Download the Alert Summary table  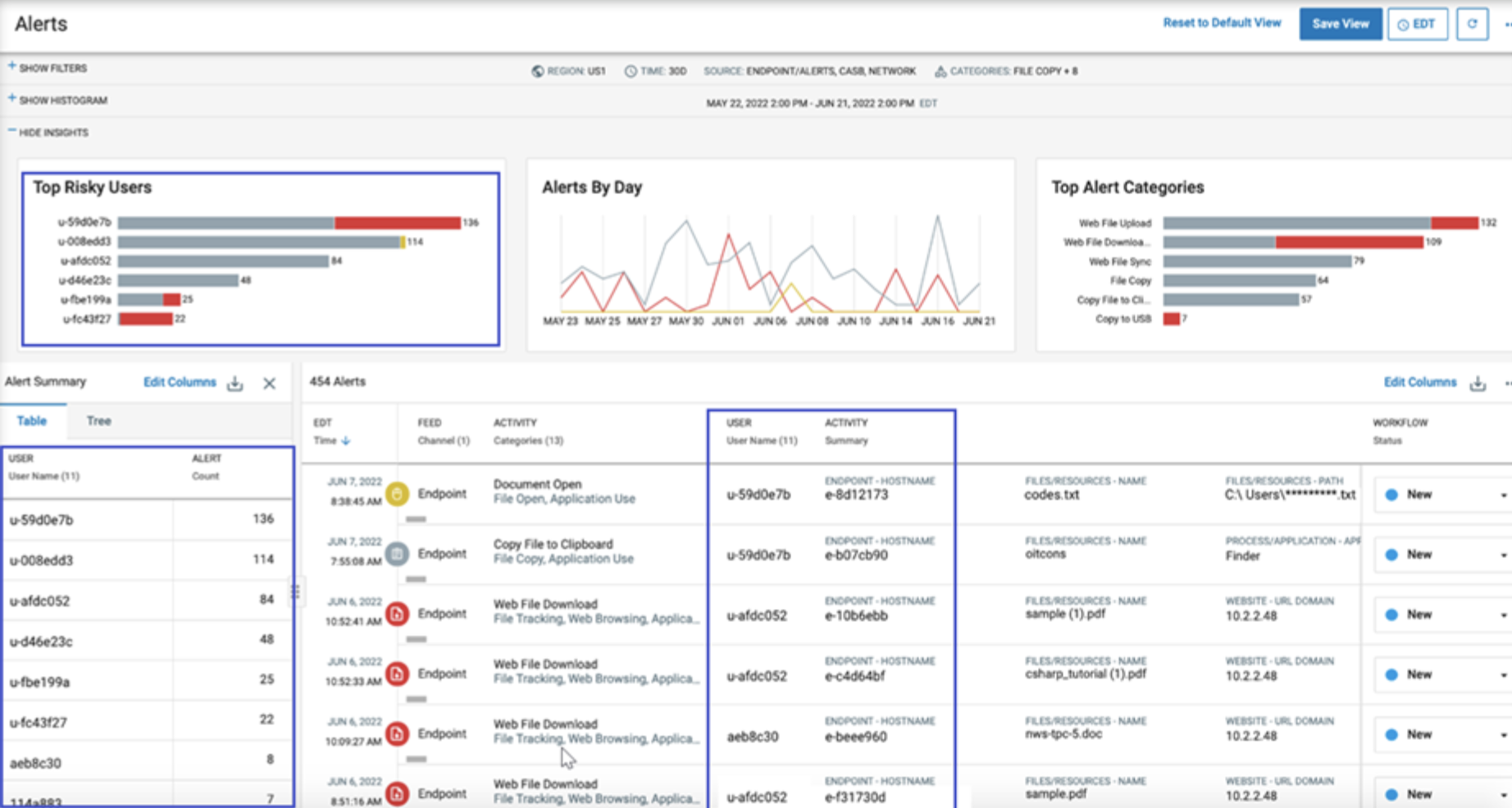[x=235, y=384]
